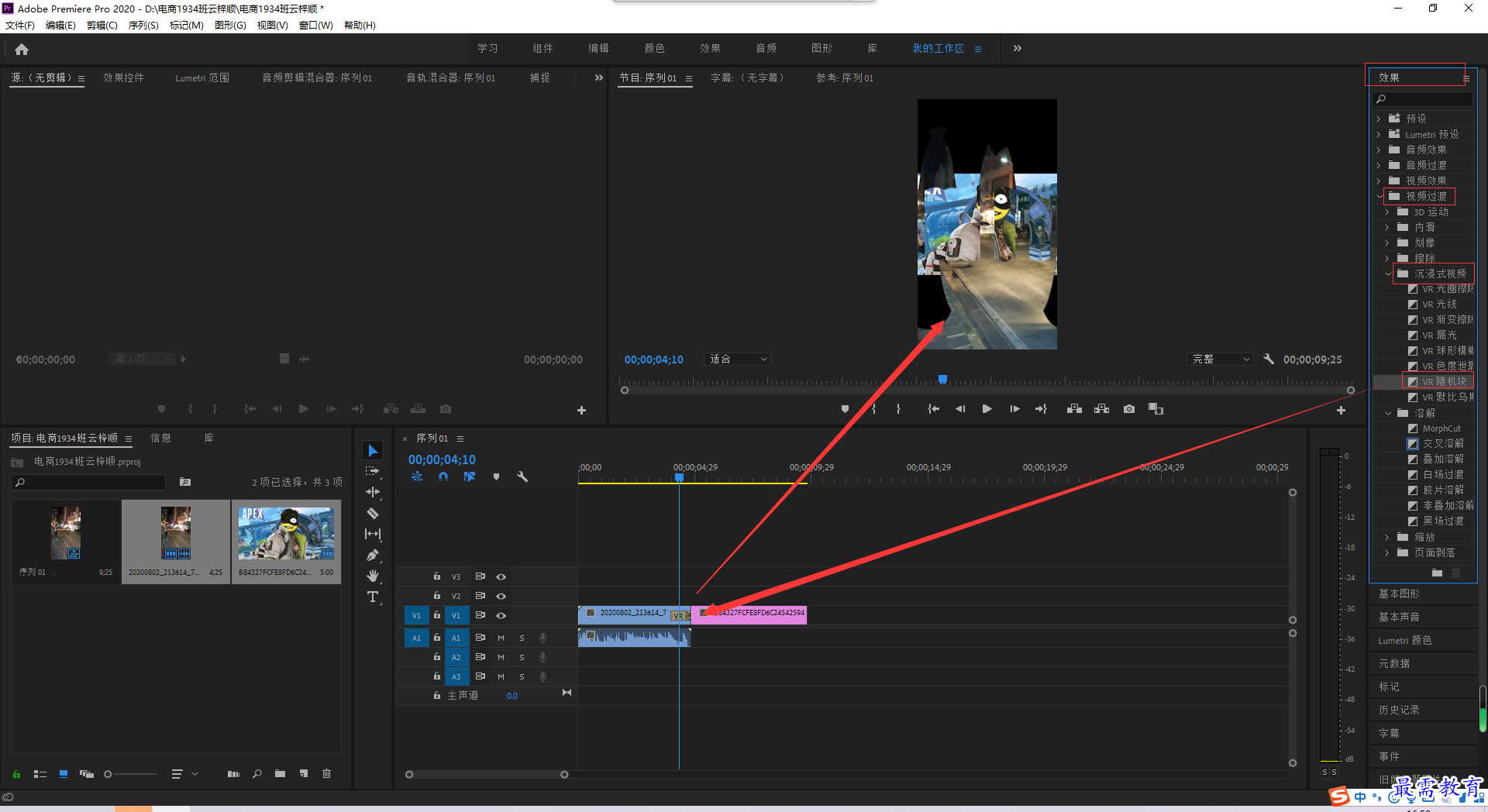Toggle V3 track output eye
This screenshot has width=1488, height=812.
pos(501,576)
